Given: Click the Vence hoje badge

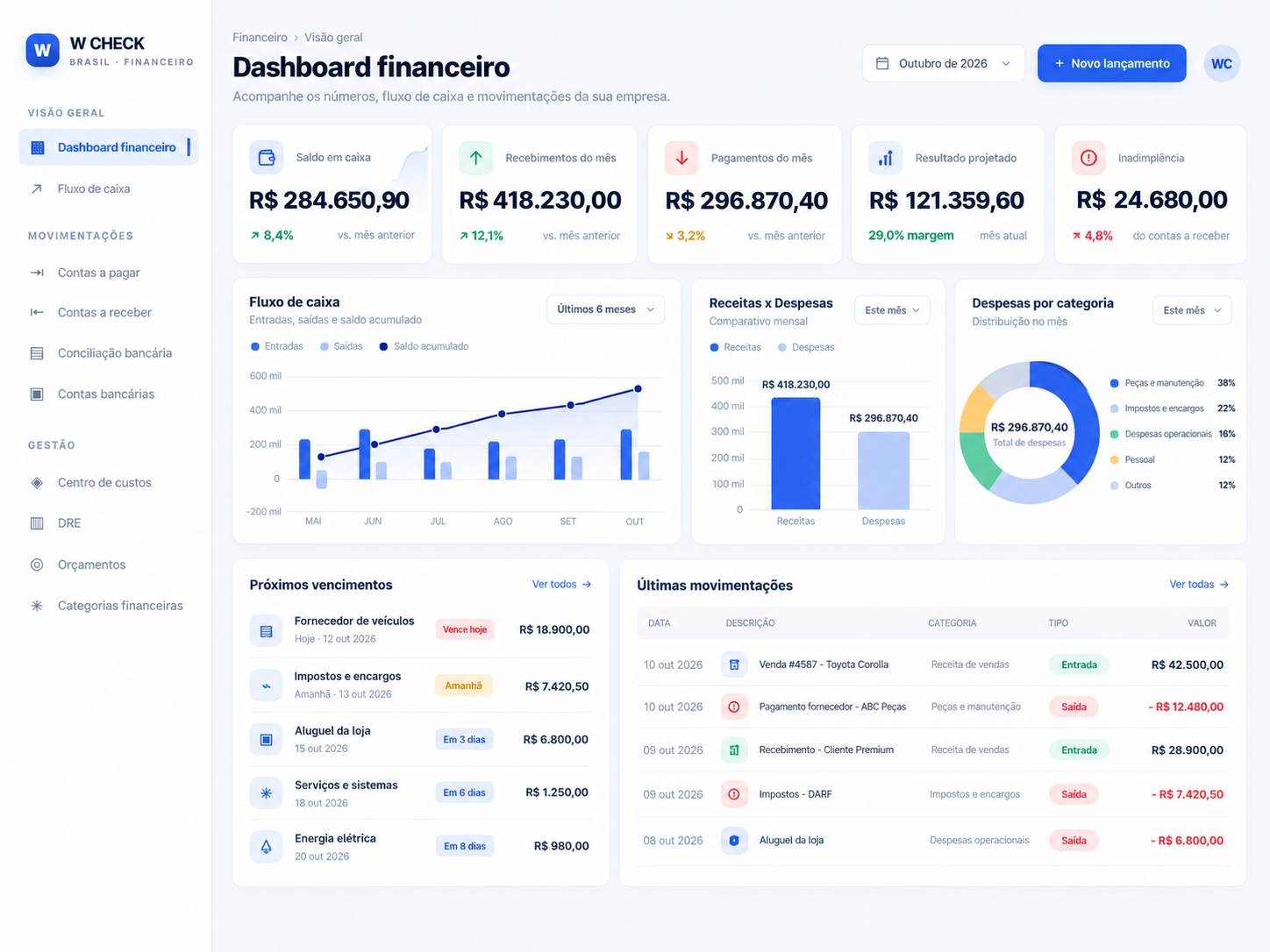Looking at the screenshot, I should click(465, 629).
